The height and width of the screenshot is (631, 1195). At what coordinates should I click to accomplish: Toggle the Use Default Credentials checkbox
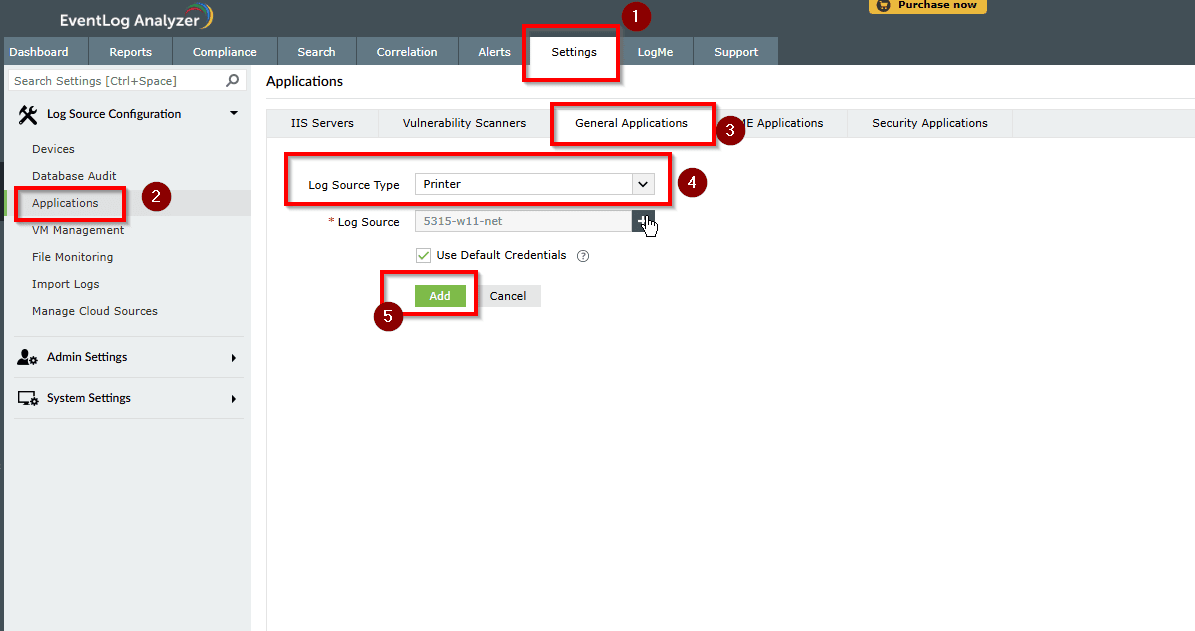424,255
